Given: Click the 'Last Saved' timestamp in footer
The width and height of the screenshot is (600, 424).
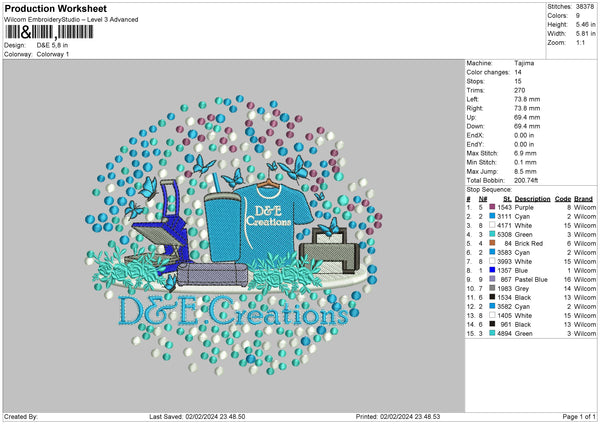Looking at the screenshot, I should [197, 416].
